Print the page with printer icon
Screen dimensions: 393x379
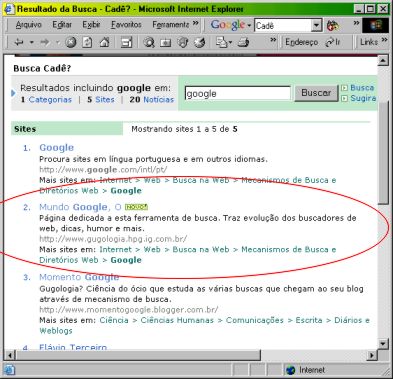click(244, 42)
